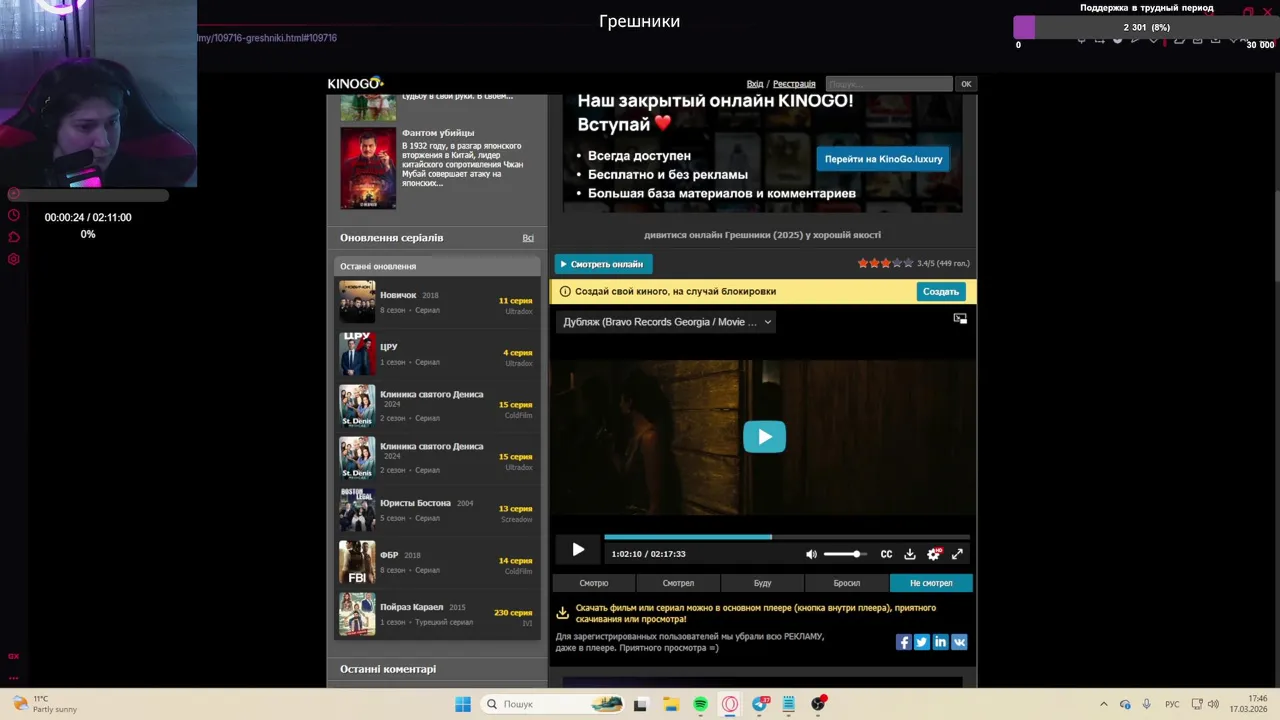Open Spotify from the taskbar
This screenshot has height=720, width=1280.
pos(700,704)
